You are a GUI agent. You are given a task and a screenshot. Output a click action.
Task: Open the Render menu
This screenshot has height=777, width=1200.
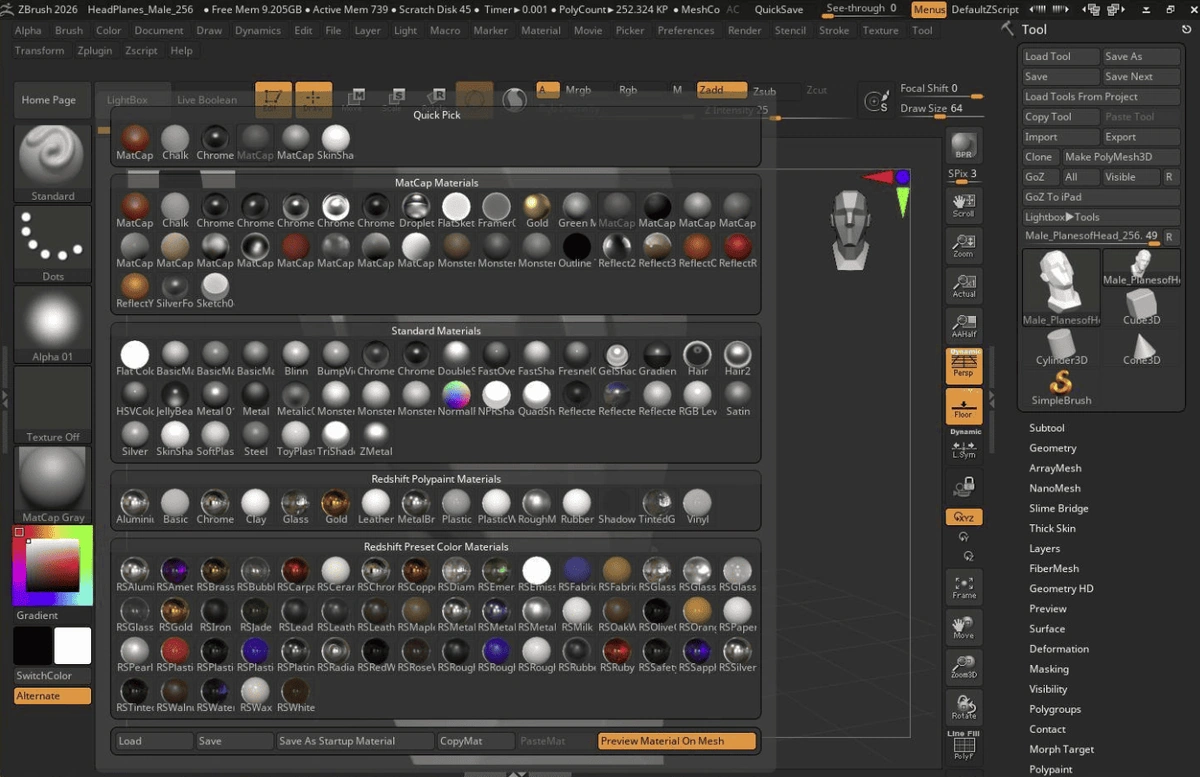(x=744, y=30)
